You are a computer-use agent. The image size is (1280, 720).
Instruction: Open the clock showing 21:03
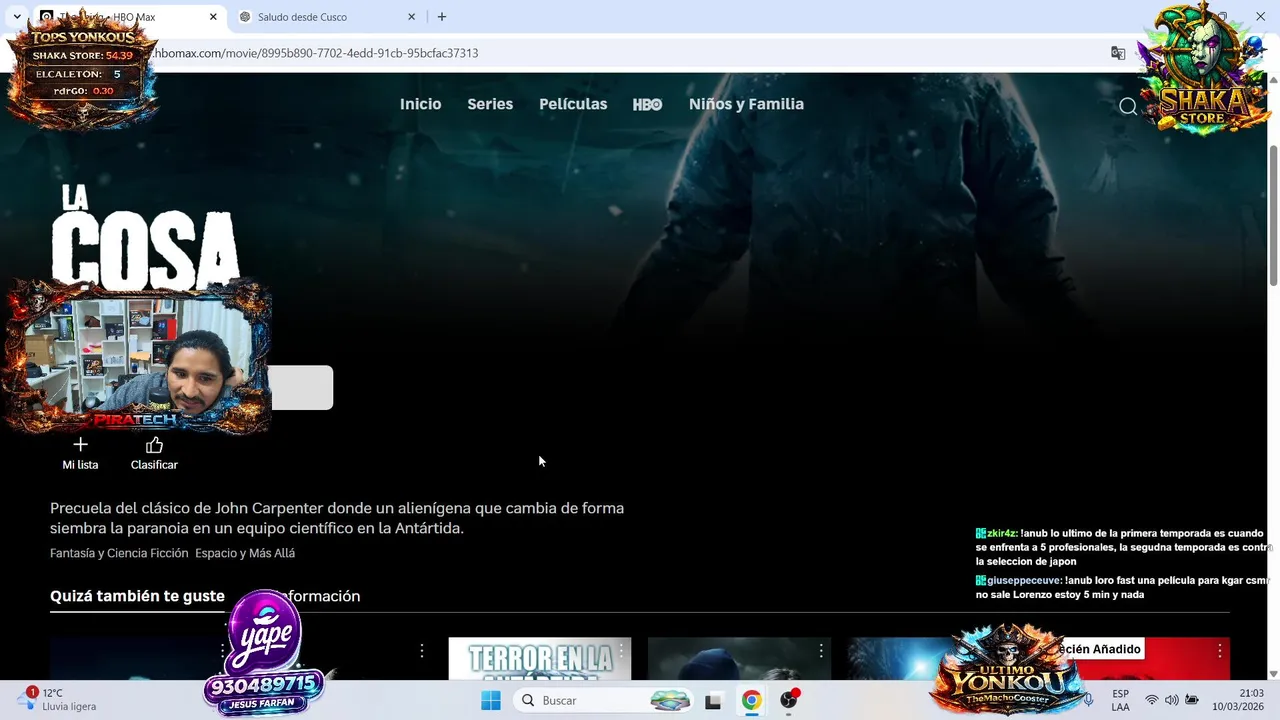click(x=1238, y=700)
